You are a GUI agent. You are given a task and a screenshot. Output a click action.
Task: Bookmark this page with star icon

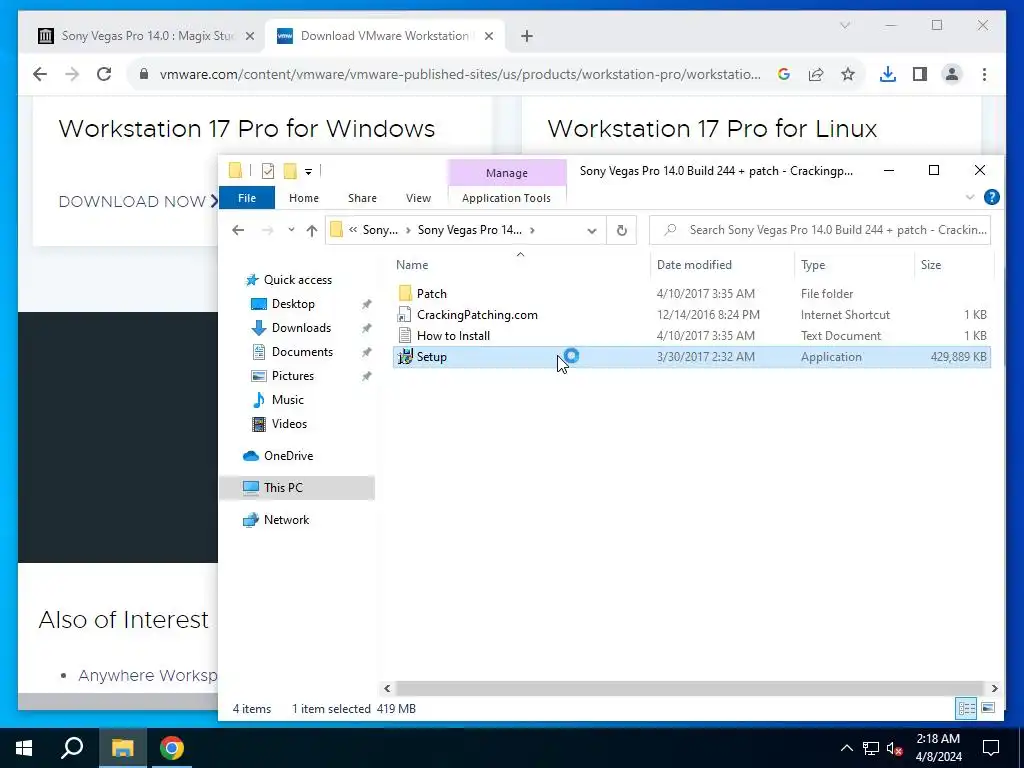pos(848,74)
